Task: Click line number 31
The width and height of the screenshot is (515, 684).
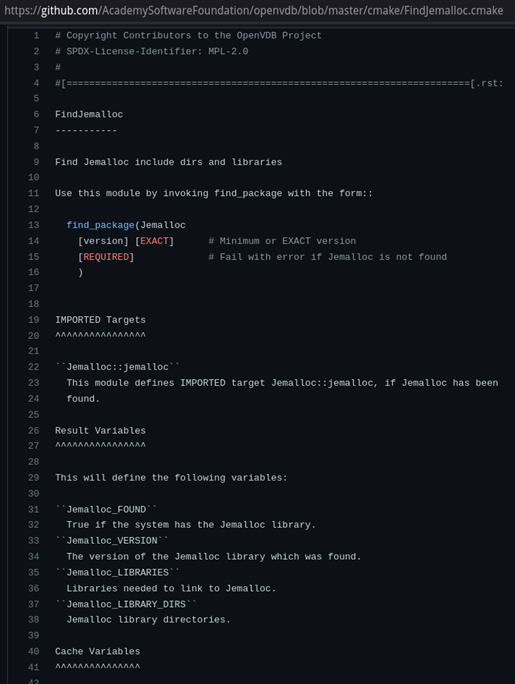Action: click(34, 510)
